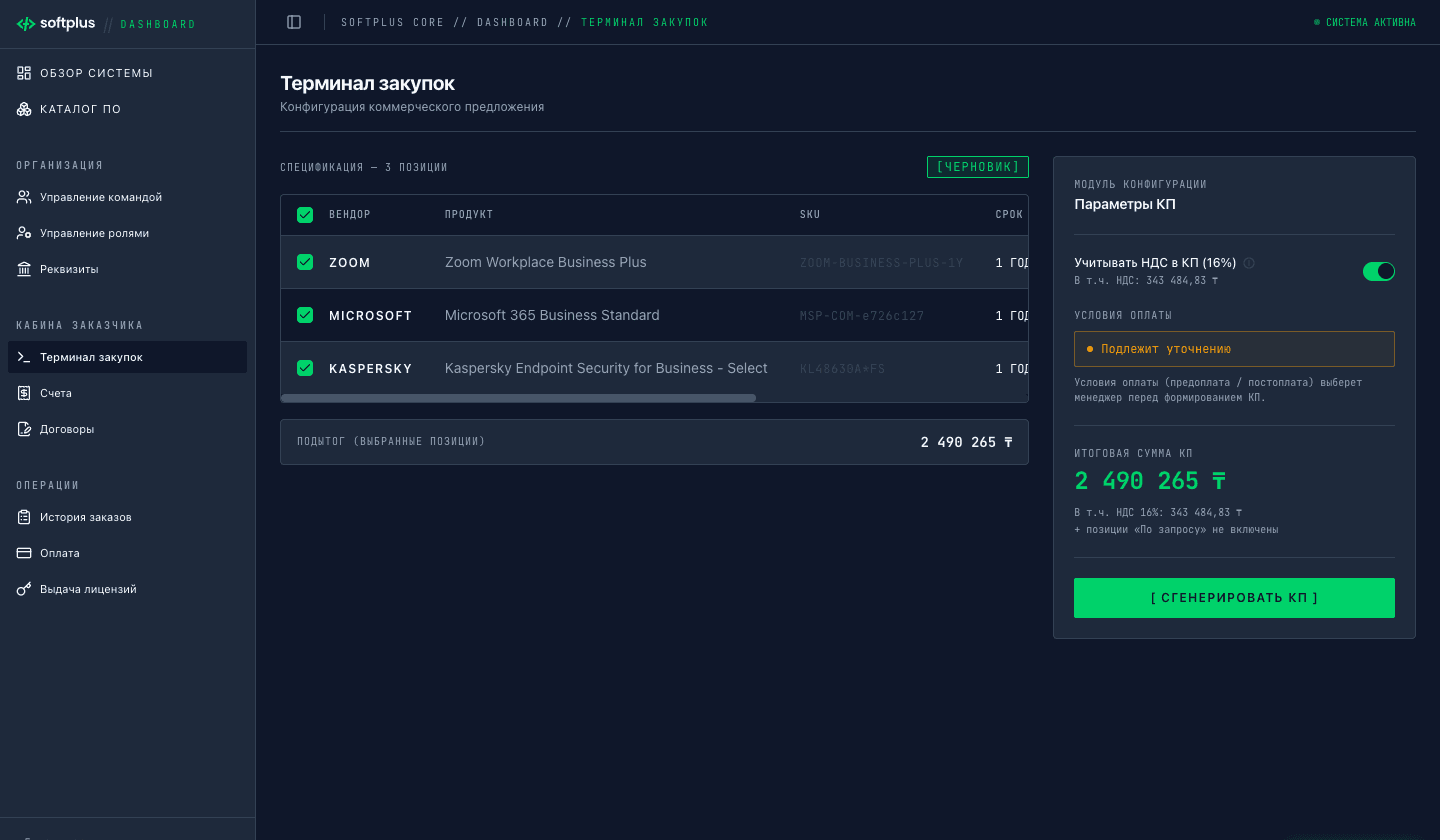Open Каталог ПО in sidebar

pyautogui.click(x=128, y=109)
